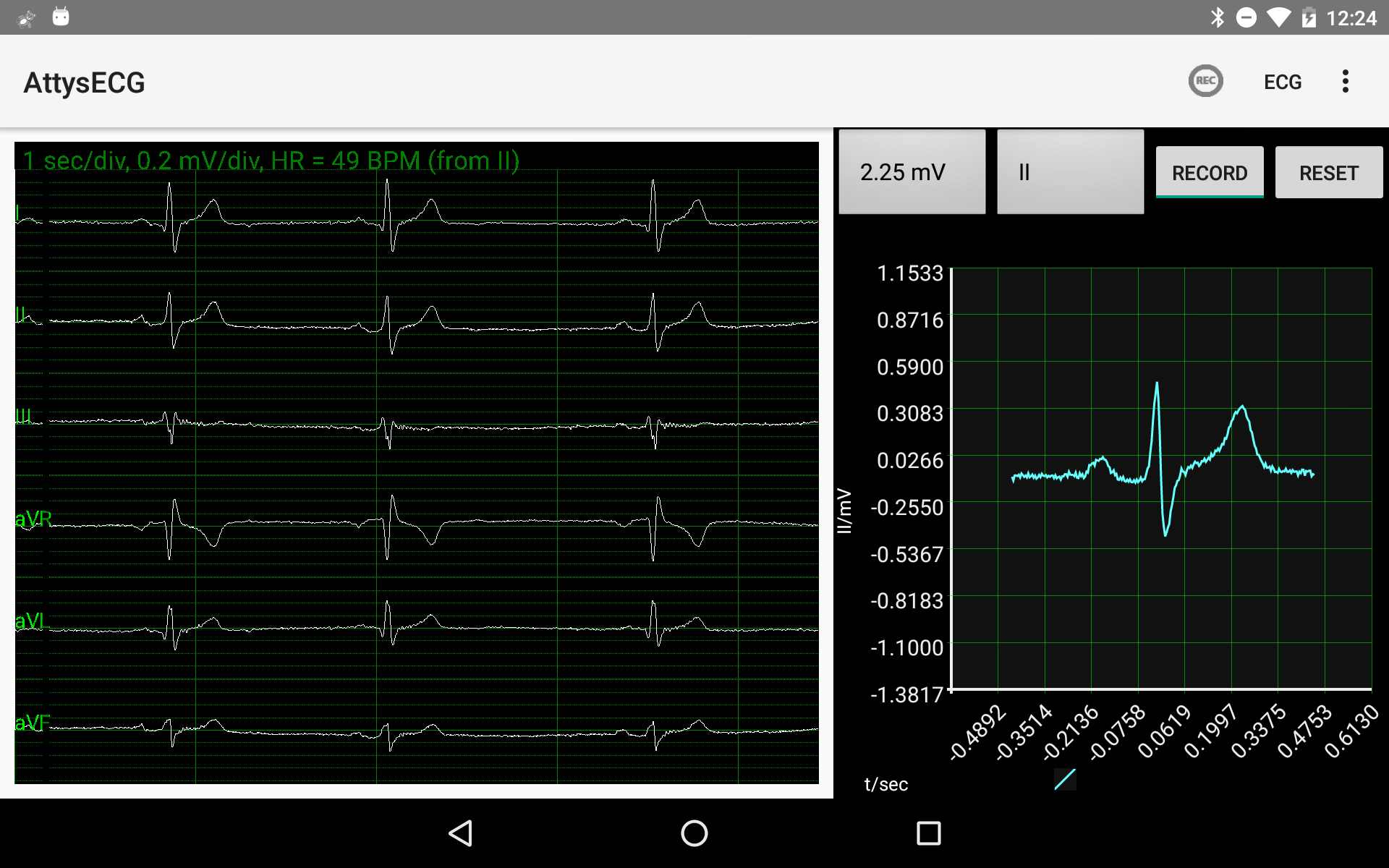Screen dimensions: 1389x868
Task: Open recent apps square icon
Action: coord(928,833)
